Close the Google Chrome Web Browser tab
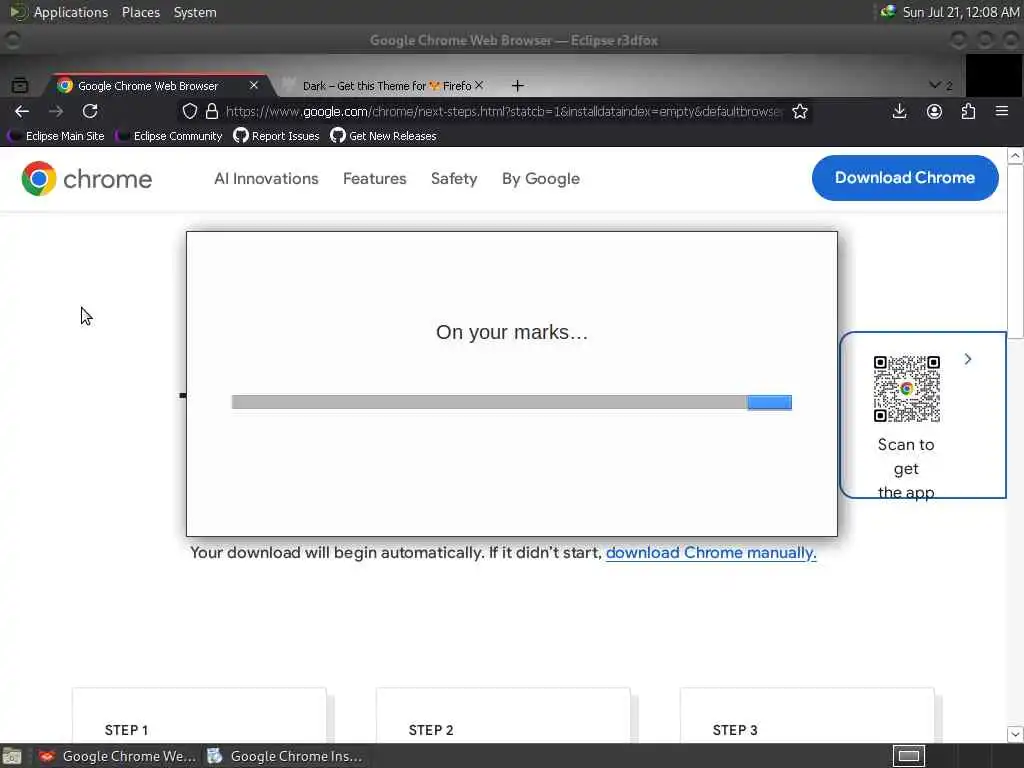The image size is (1024, 768). pos(254,86)
